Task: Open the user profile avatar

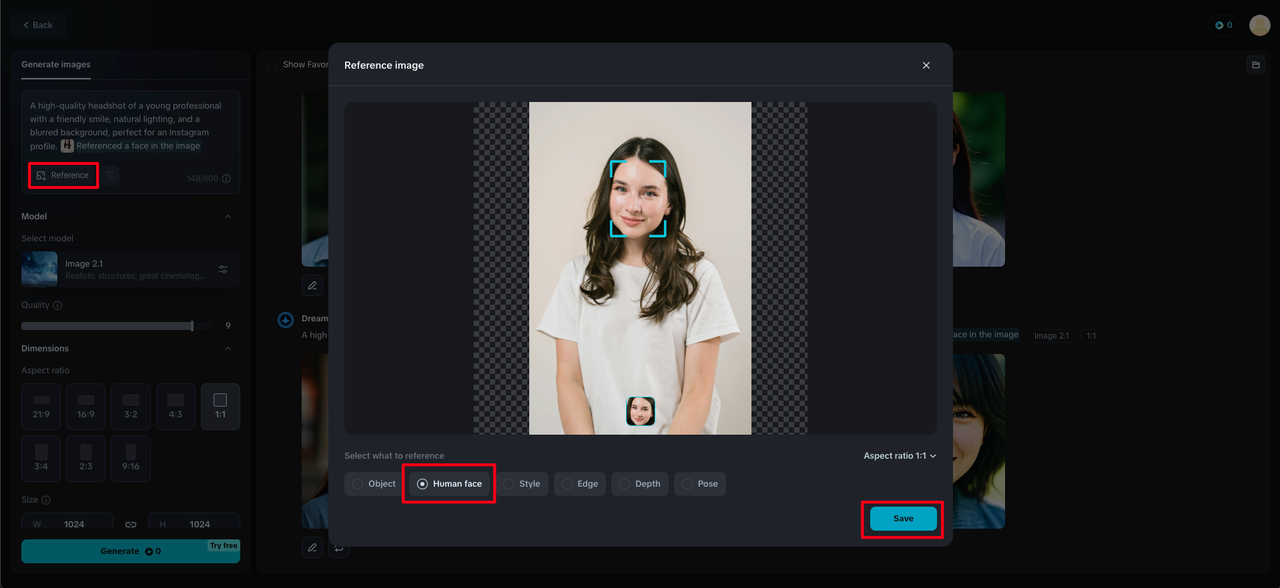Action: pos(1259,25)
